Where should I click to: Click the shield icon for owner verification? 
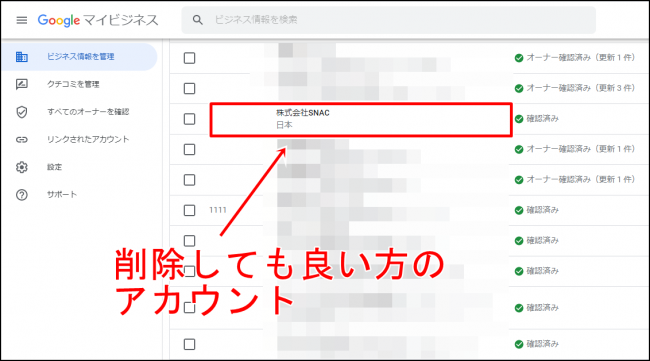(22, 112)
